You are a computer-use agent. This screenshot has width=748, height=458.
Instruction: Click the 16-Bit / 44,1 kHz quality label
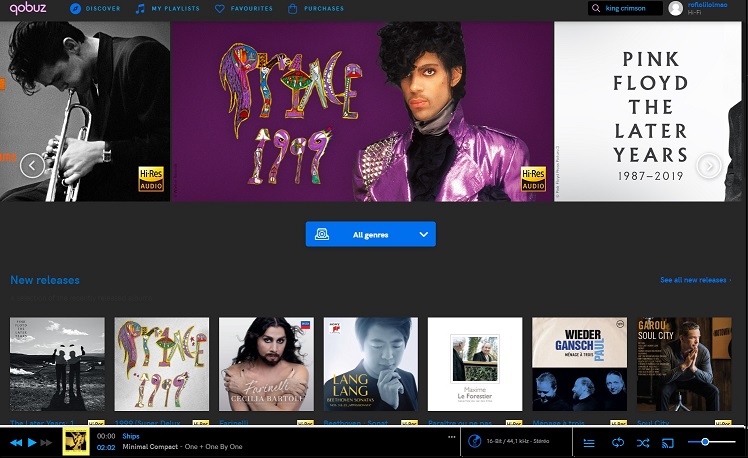[x=518, y=441]
